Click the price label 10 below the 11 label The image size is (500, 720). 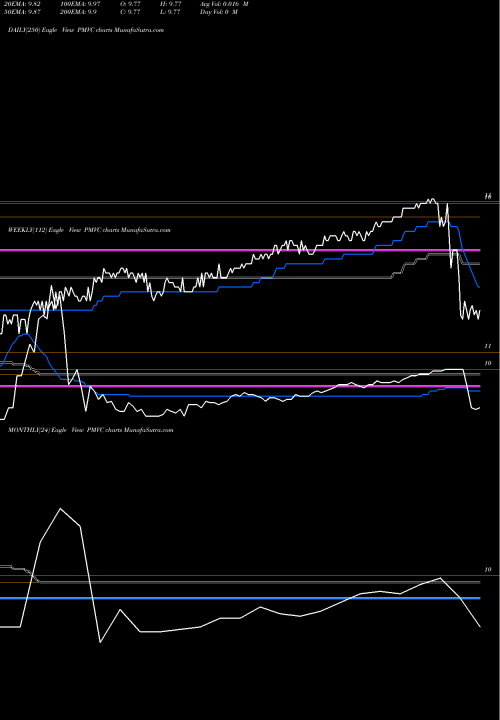tap(488, 363)
